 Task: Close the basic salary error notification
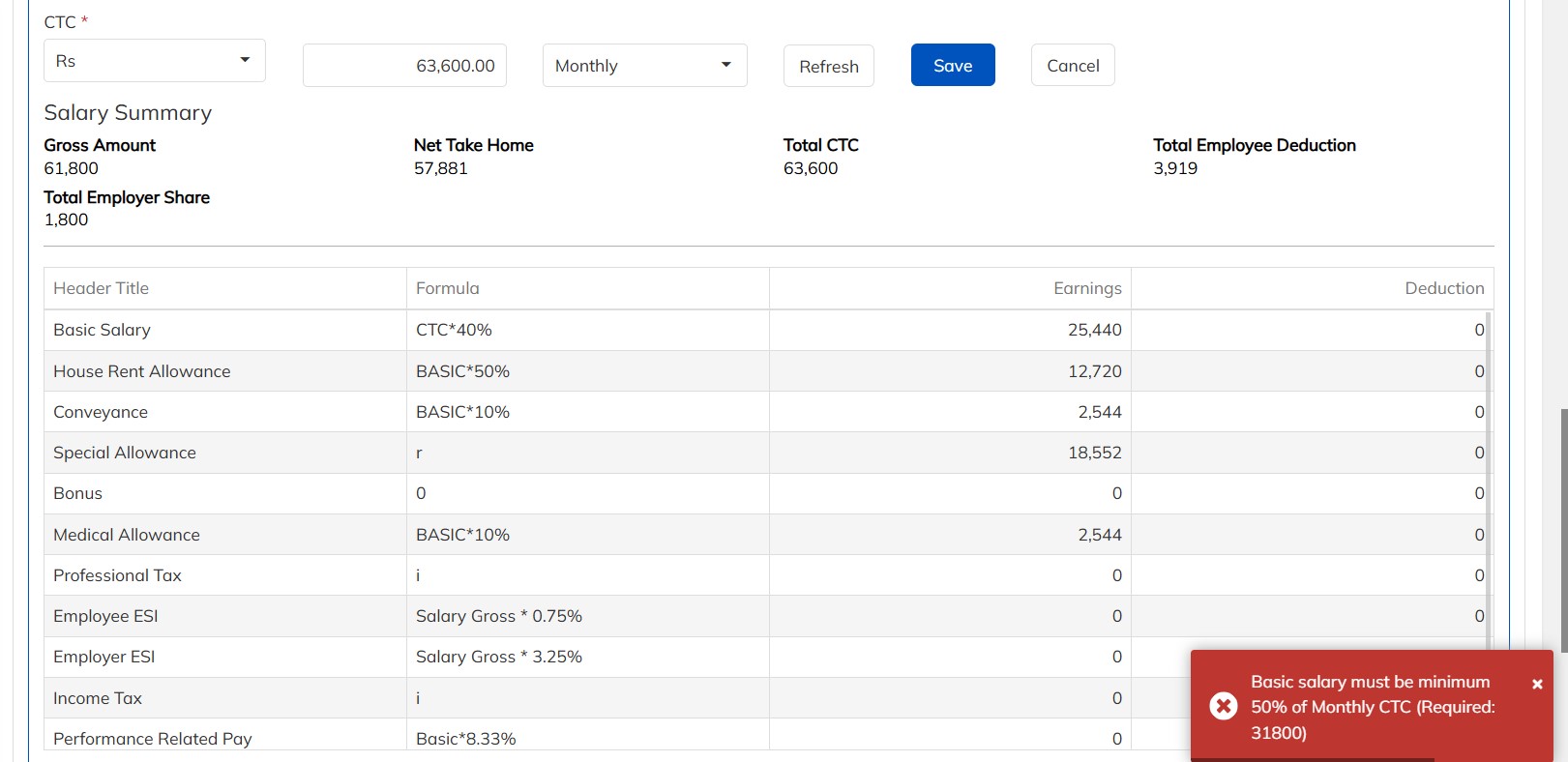point(1537,685)
